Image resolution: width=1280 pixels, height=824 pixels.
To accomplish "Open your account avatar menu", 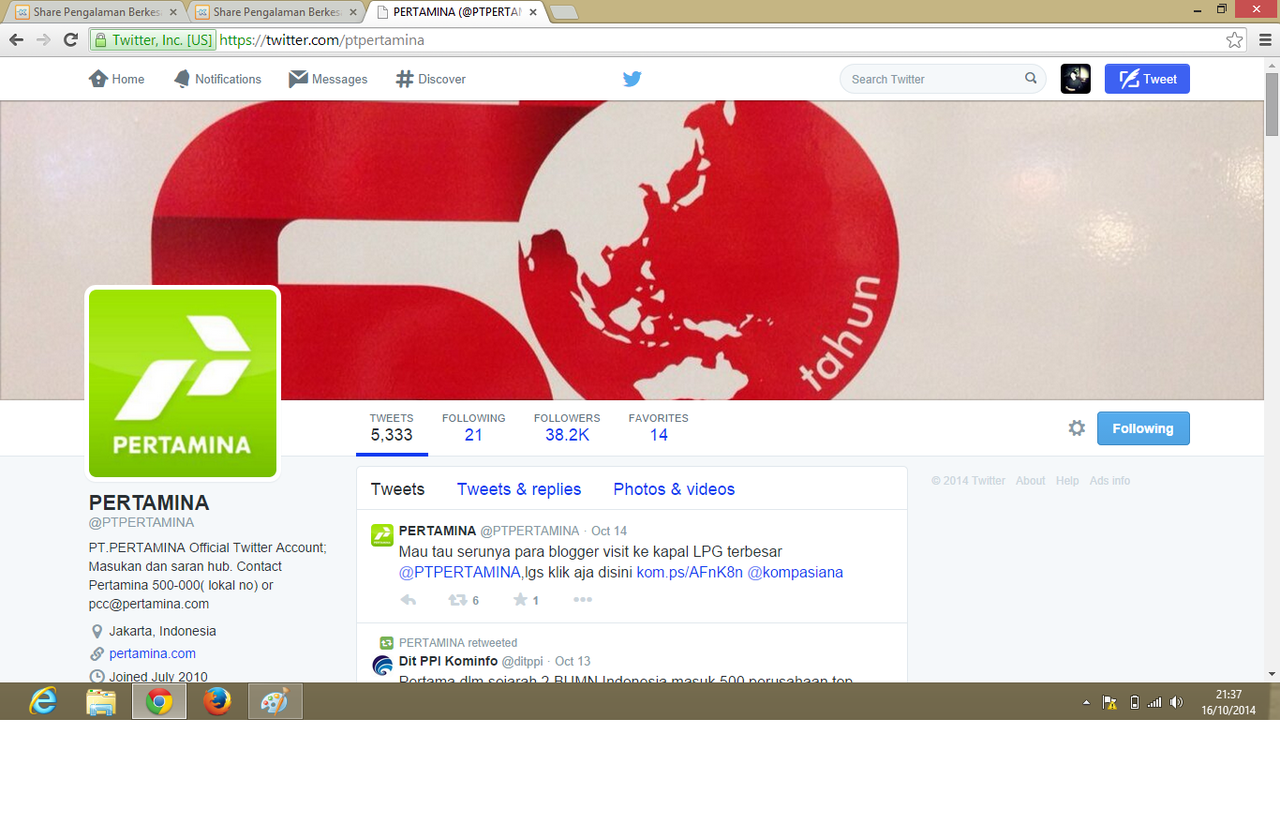I will click(x=1076, y=79).
